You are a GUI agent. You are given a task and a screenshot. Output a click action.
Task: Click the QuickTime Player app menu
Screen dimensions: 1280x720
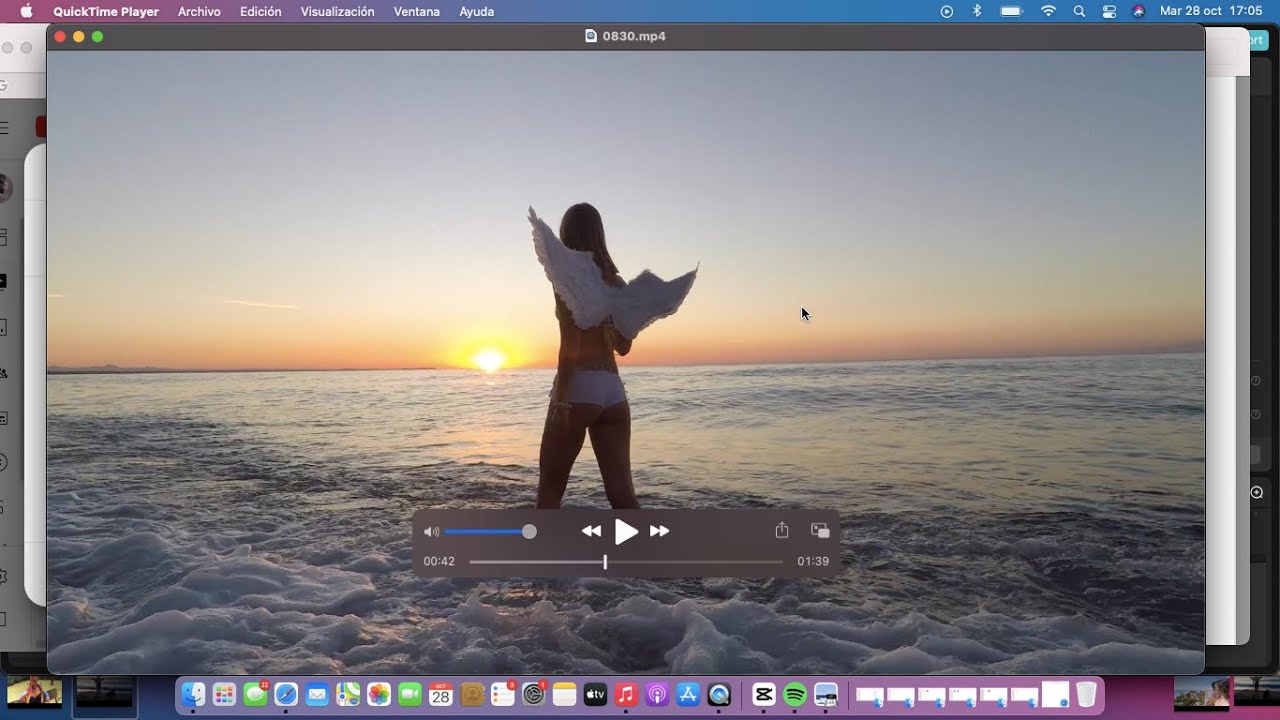coord(106,12)
